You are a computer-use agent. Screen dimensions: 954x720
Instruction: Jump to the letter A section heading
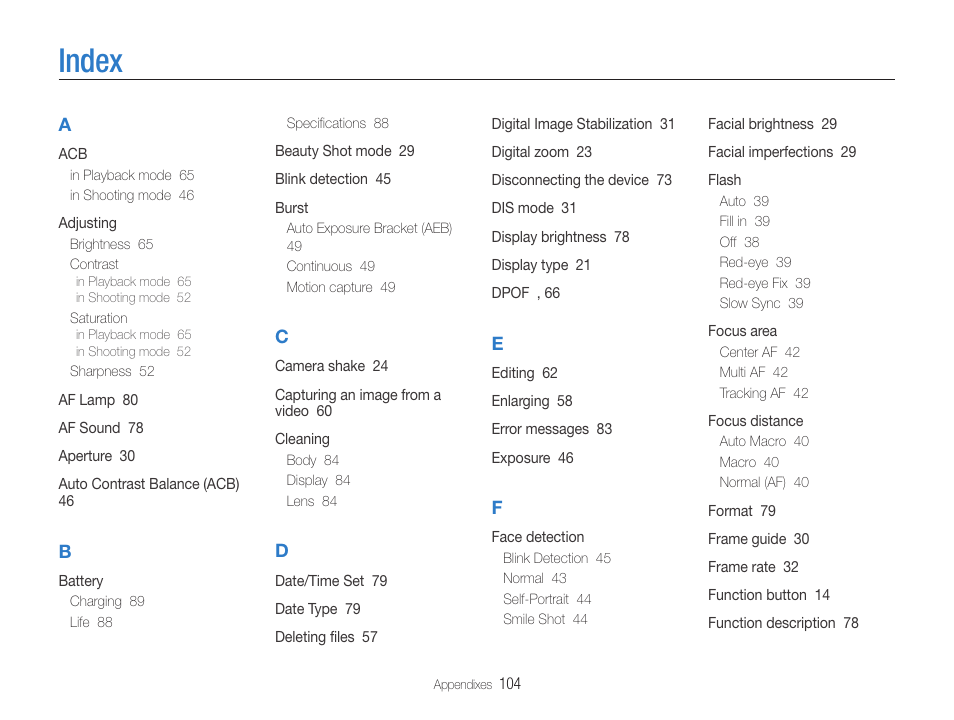point(65,125)
